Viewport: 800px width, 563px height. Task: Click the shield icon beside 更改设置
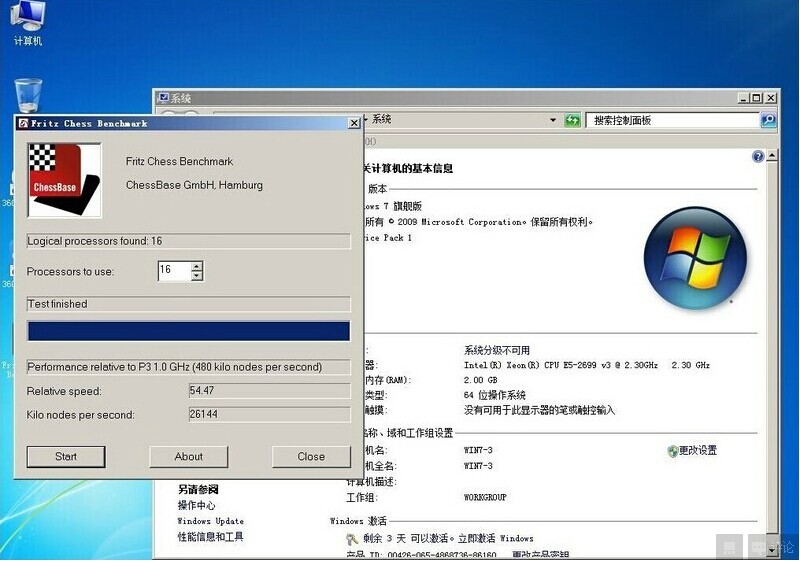(x=672, y=451)
